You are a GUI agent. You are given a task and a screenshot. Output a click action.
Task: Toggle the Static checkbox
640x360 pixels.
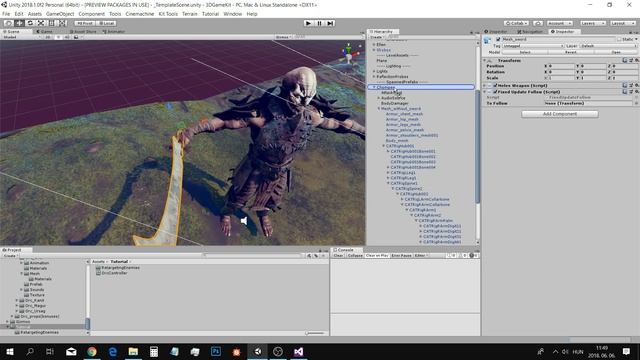[619, 39]
